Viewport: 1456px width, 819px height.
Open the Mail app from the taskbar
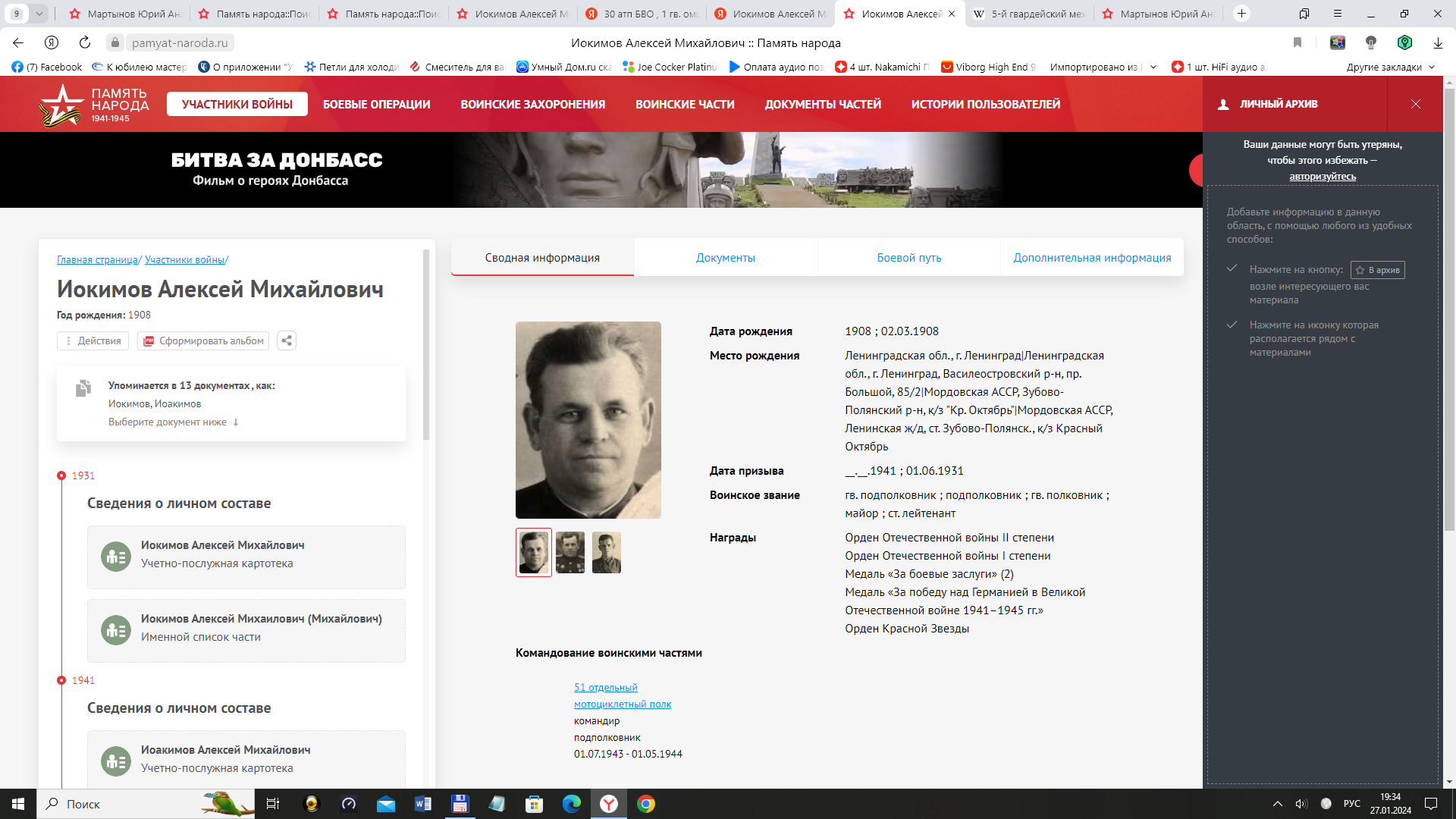(x=386, y=804)
